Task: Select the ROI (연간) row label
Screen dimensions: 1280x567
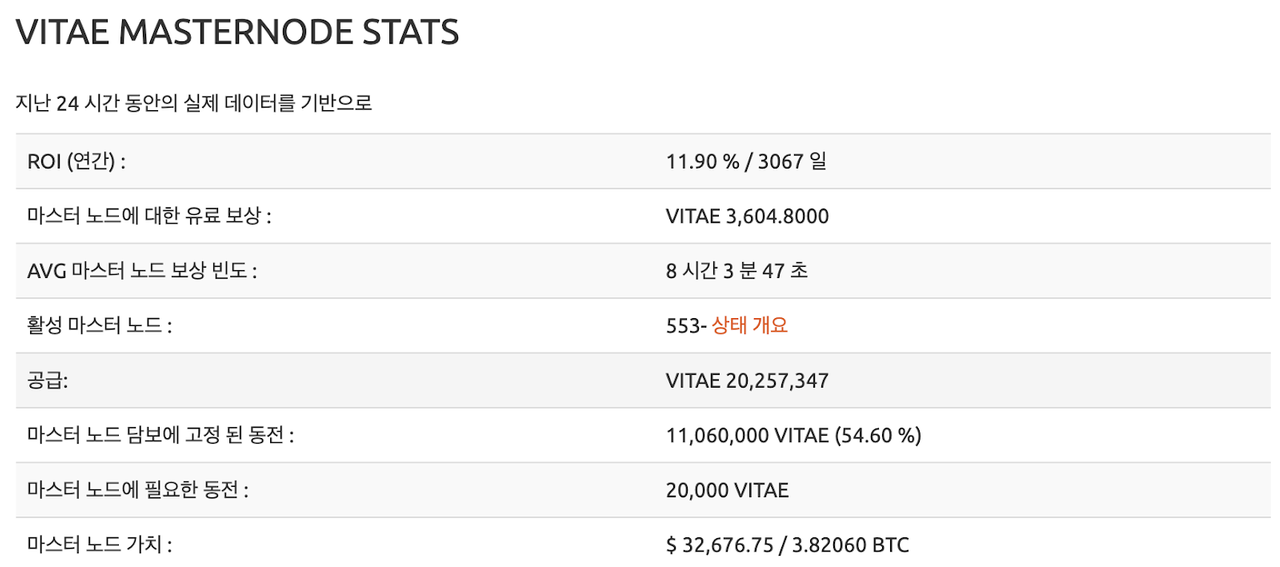Action: [x=76, y=160]
